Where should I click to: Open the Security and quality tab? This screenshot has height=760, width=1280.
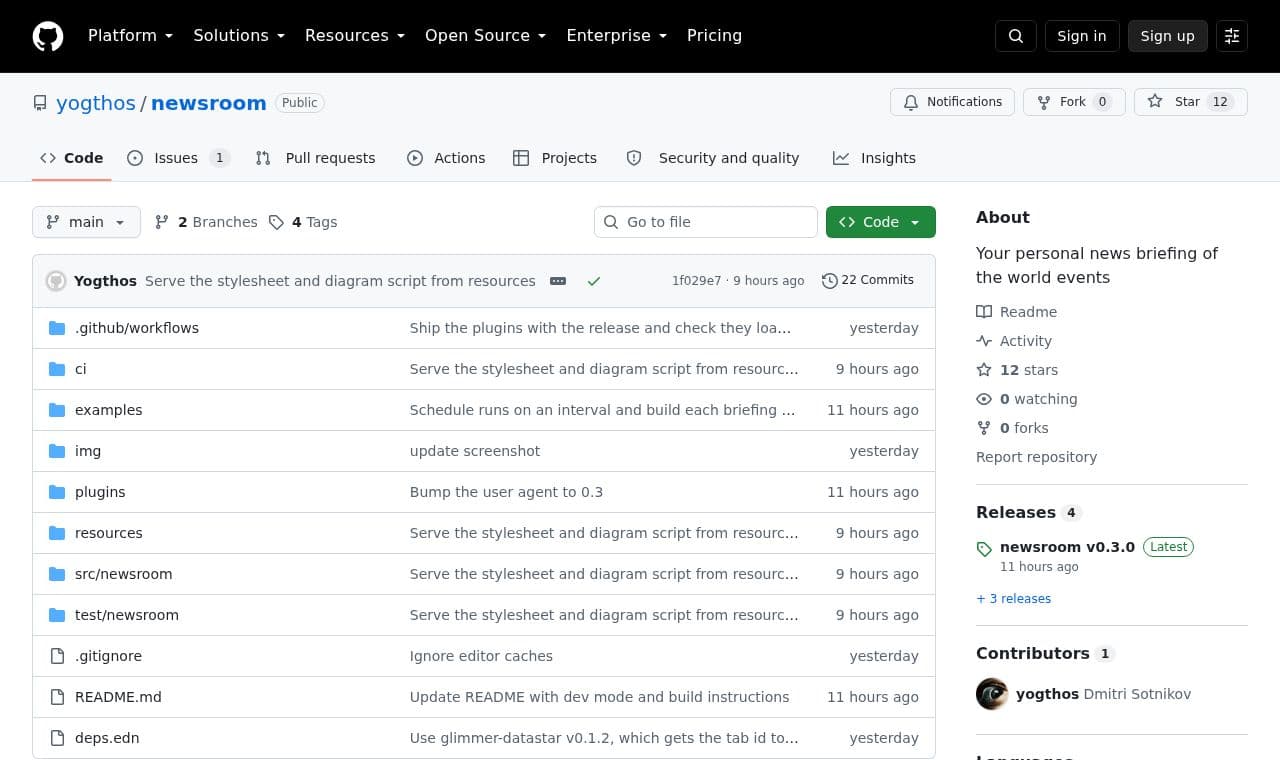(x=713, y=158)
